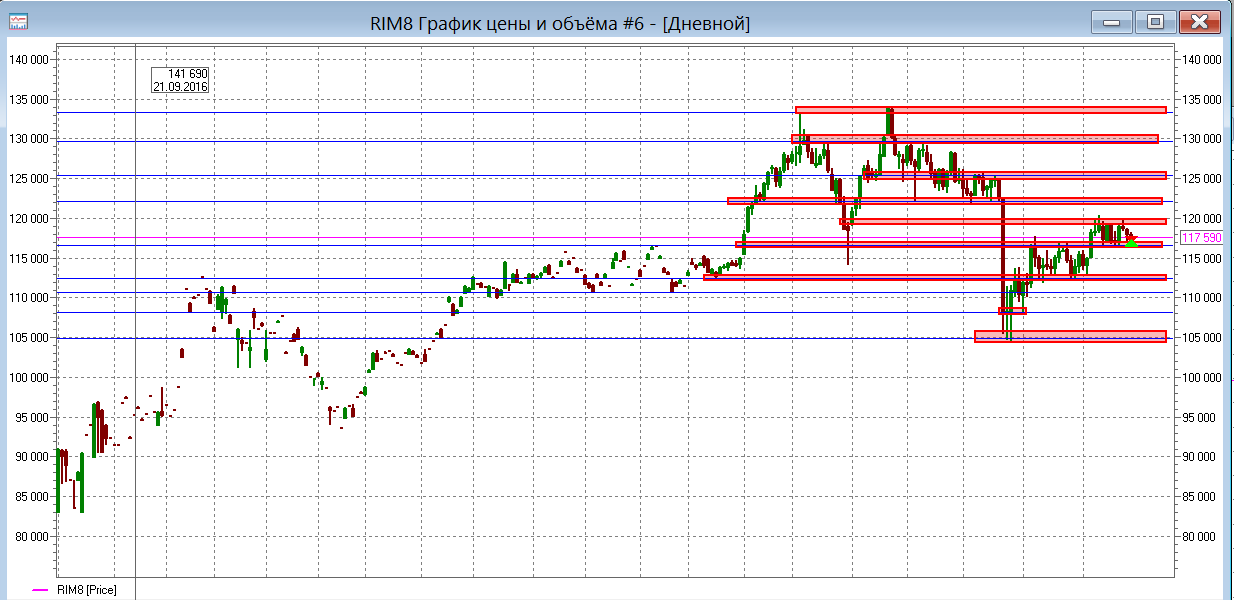Select the small red box around 108 000
Screen dimensions: 1234x600
[x=1012, y=311]
